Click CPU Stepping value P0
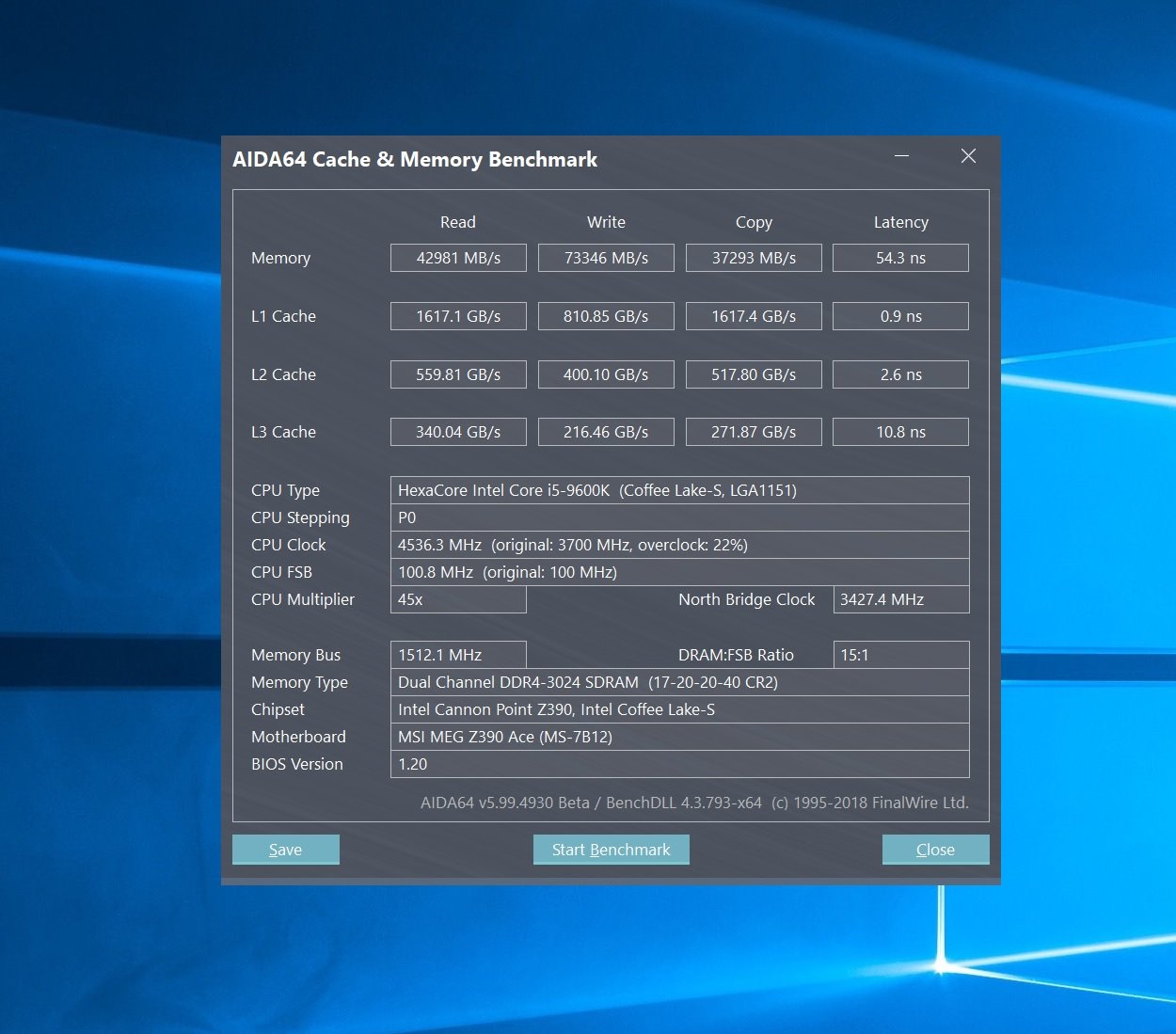Screen dimensions: 1176x1034 click(680, 517)
